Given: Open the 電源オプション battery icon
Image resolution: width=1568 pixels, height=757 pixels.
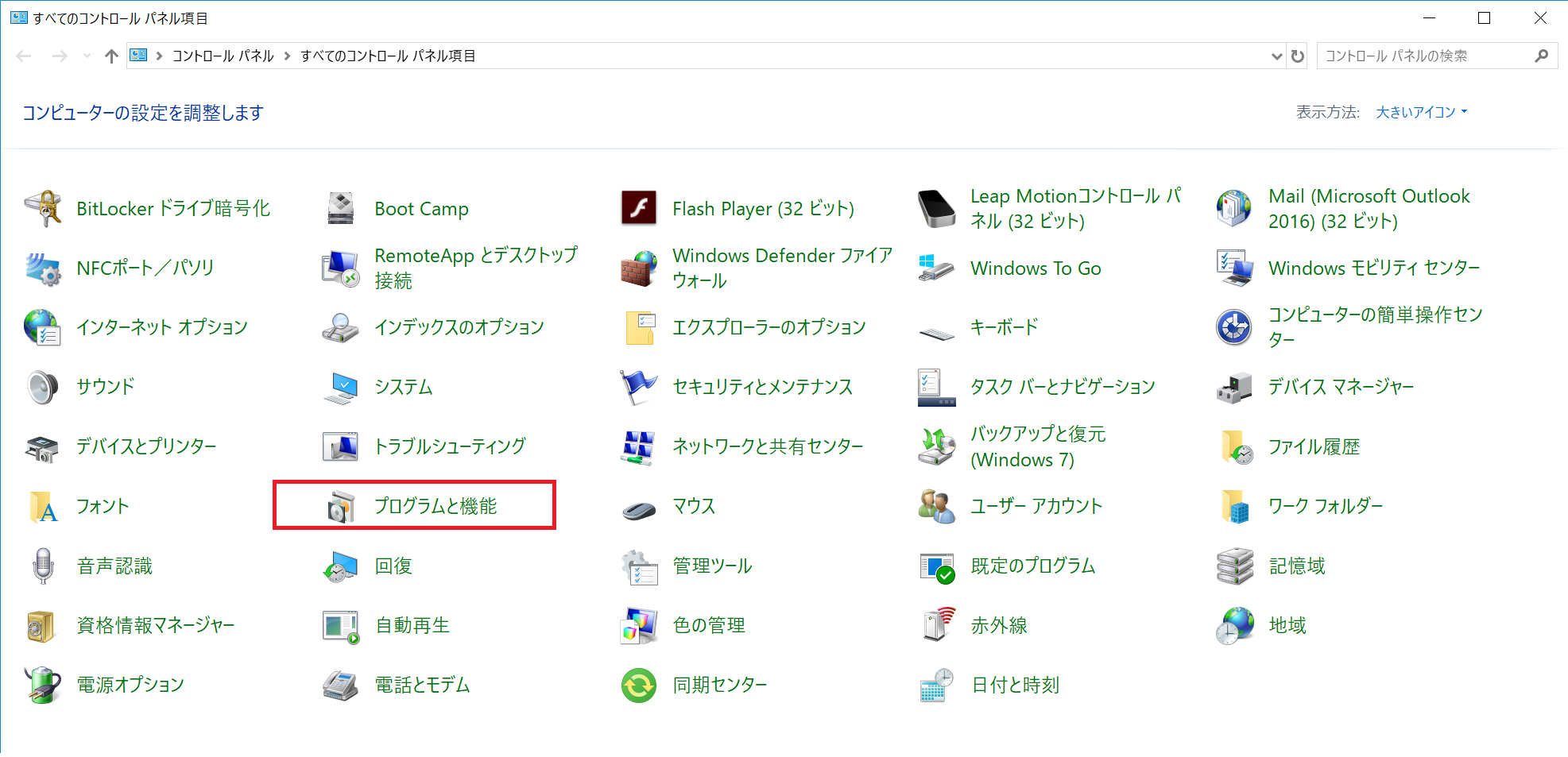Looking at the screenshot, I should [x=43, y=685].
